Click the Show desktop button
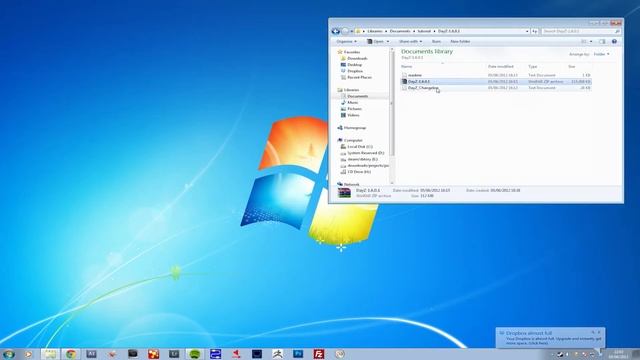 (636, 354)
